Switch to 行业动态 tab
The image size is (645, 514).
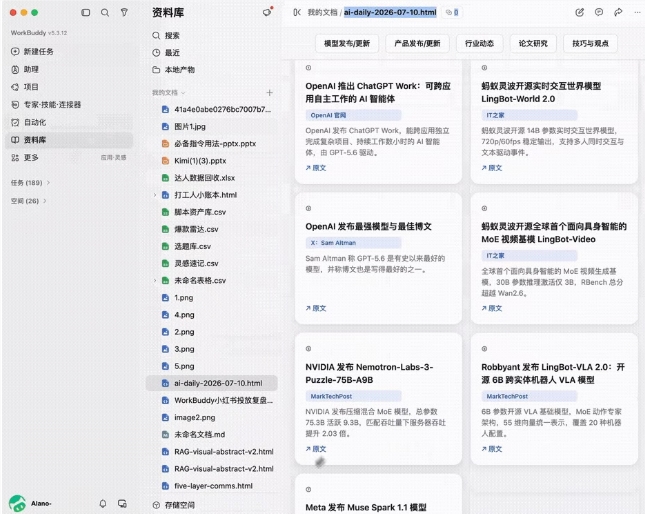479,43
